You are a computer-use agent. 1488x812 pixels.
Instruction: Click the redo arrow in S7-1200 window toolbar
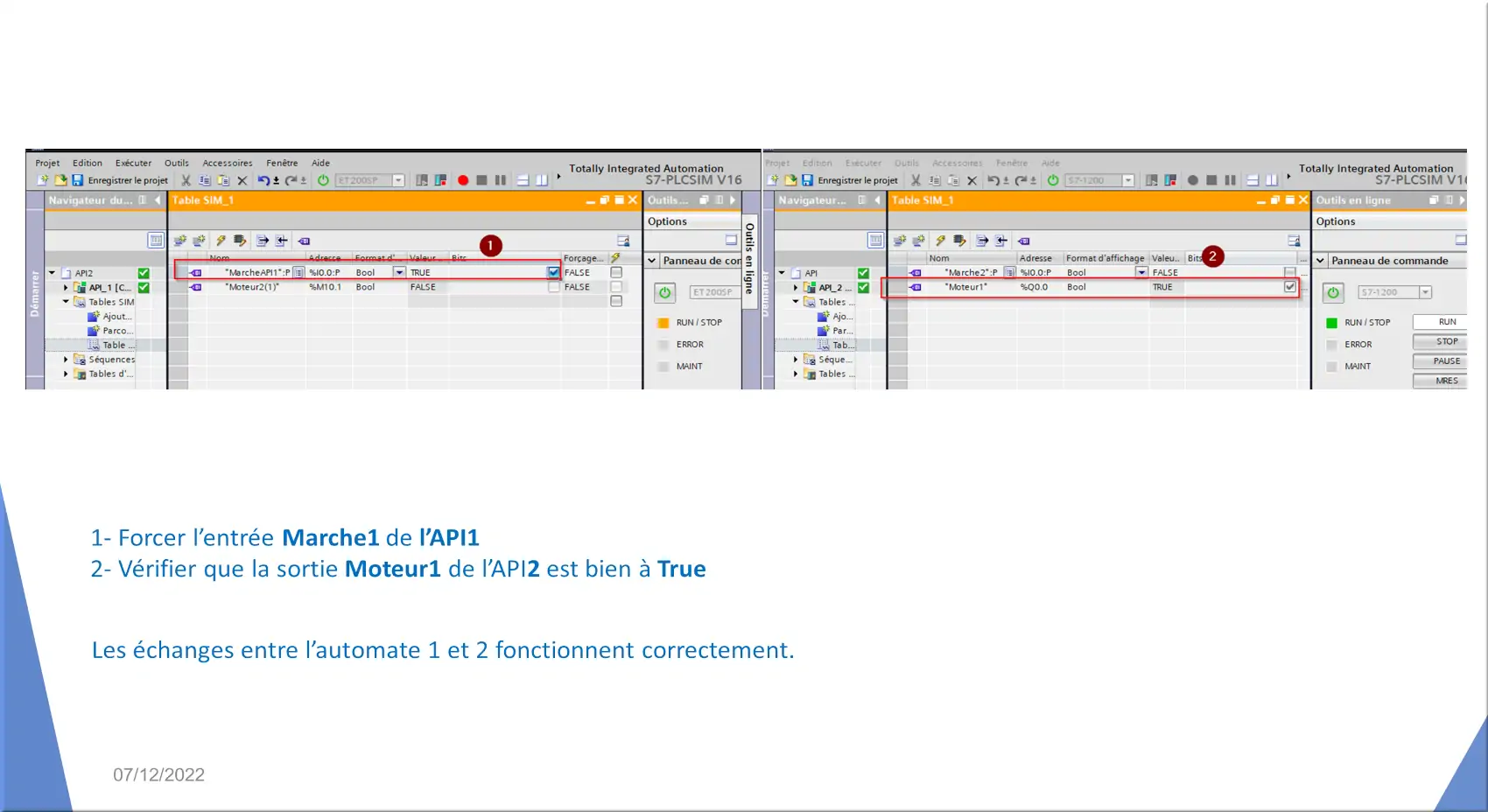click(1021, 180)
